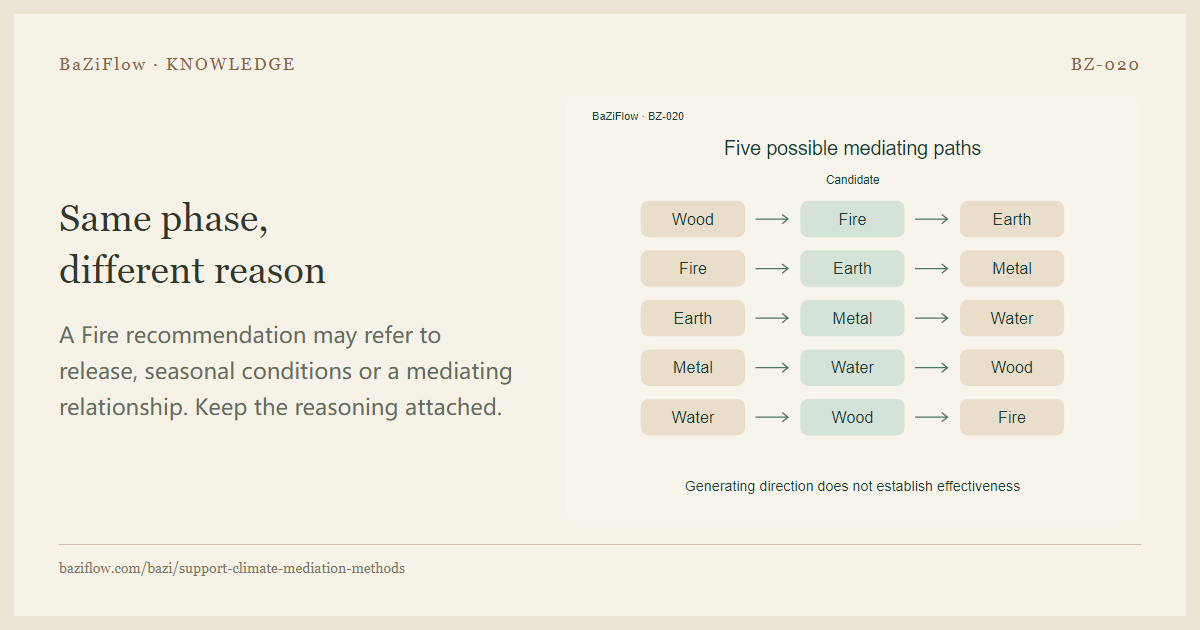The width and height of the screenshot is (1200, 630).
Task: Click the green Water candidate box
Action: pos(852,367)
